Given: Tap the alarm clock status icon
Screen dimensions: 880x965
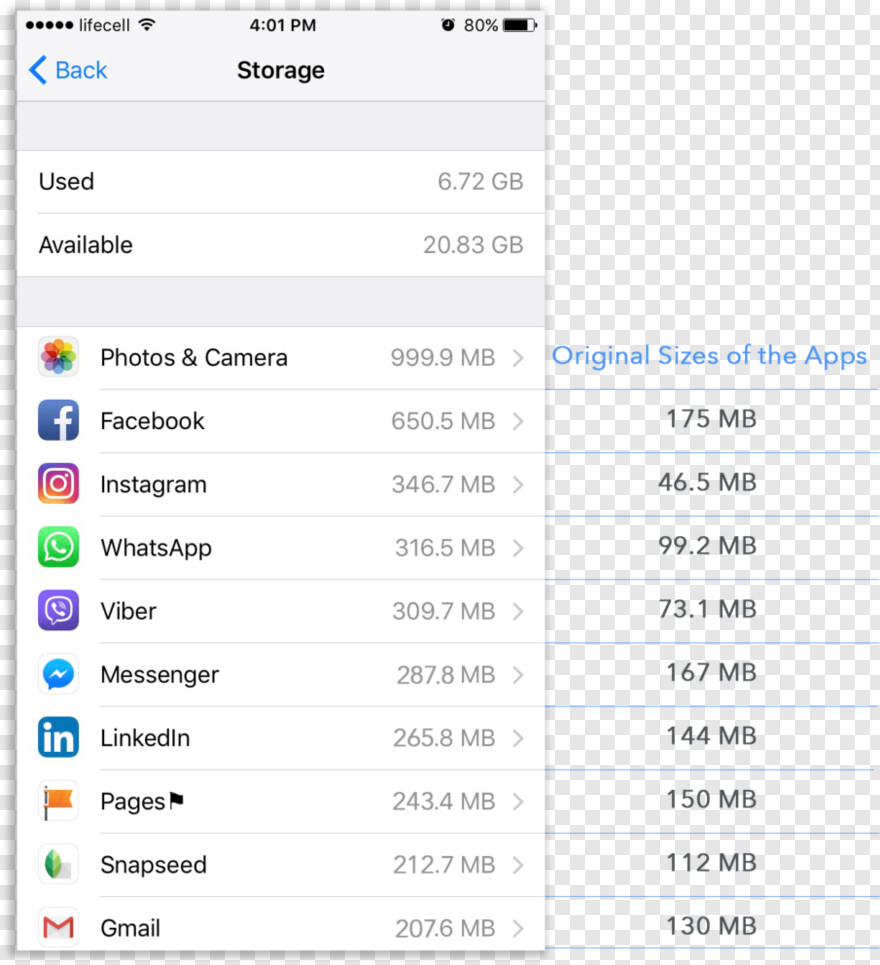Looking at the screenshot, I should click(448, 25).
